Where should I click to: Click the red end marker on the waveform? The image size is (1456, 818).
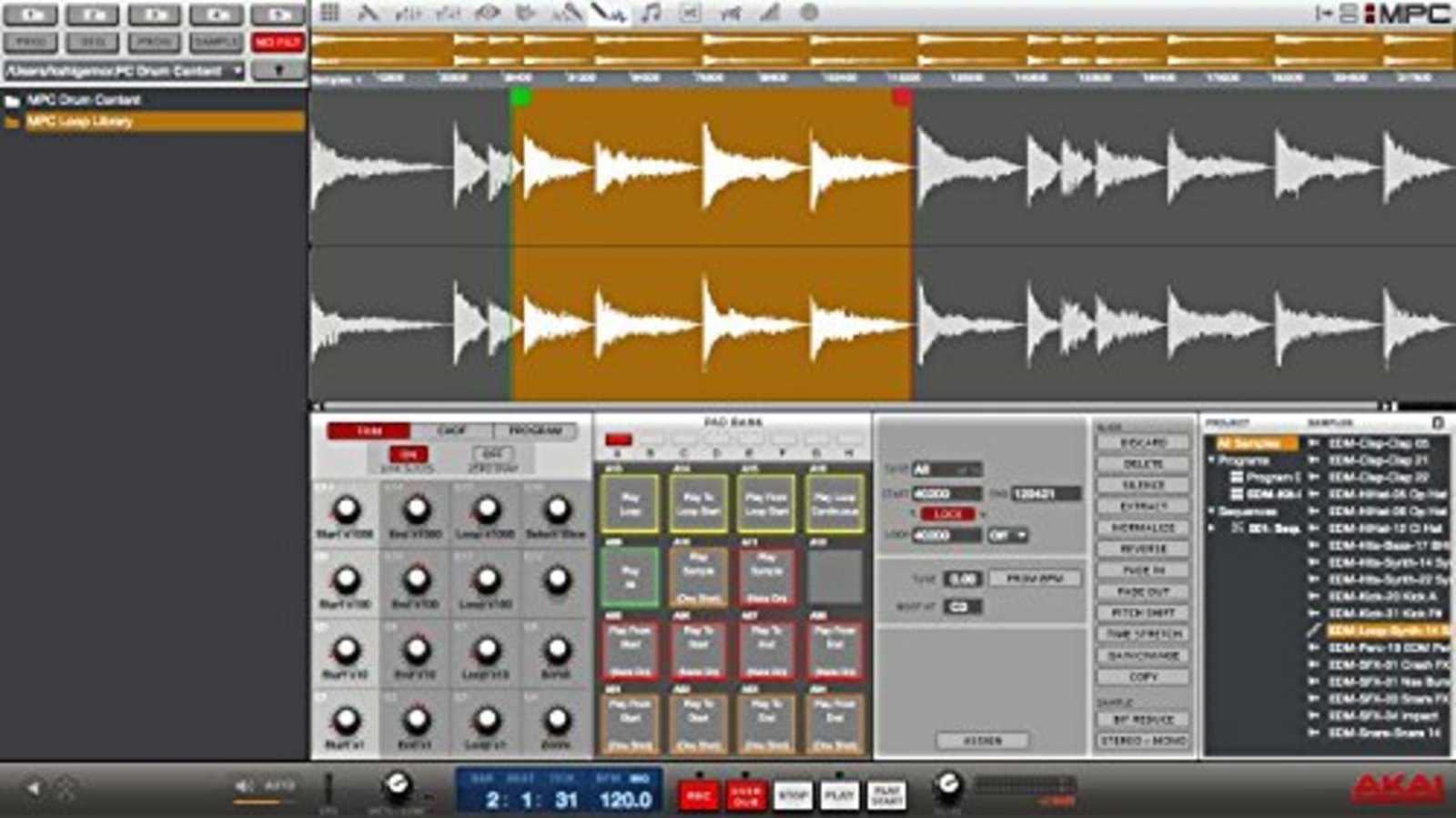902,97
